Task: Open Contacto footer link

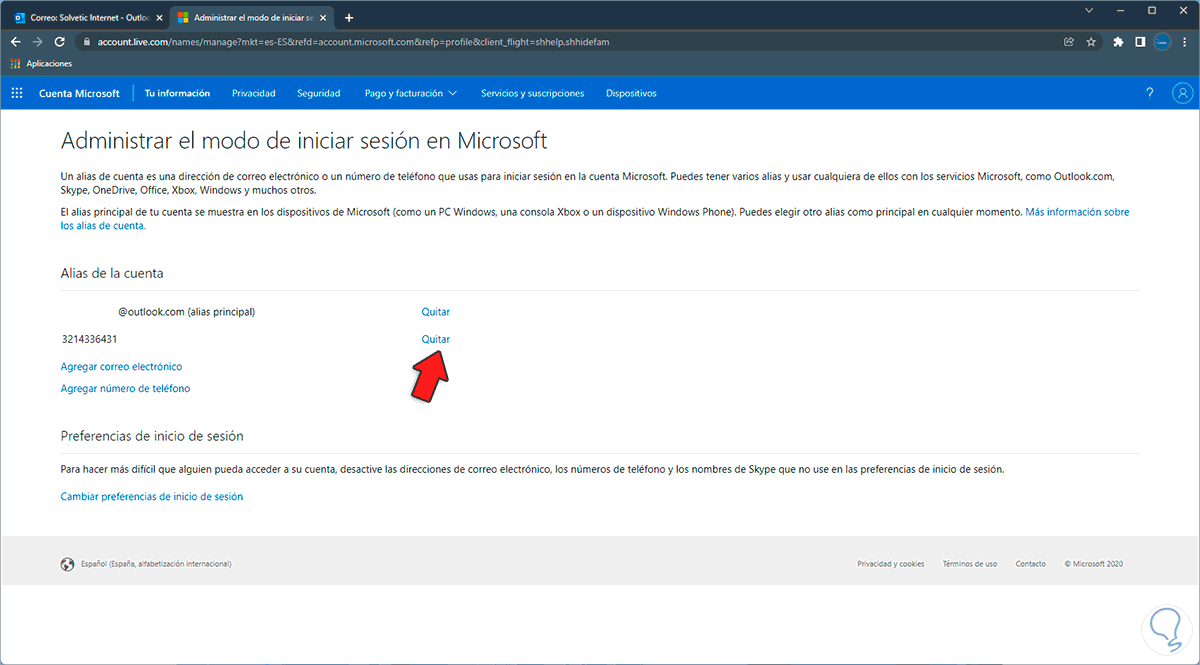Action: click(x=1031, y=564)
